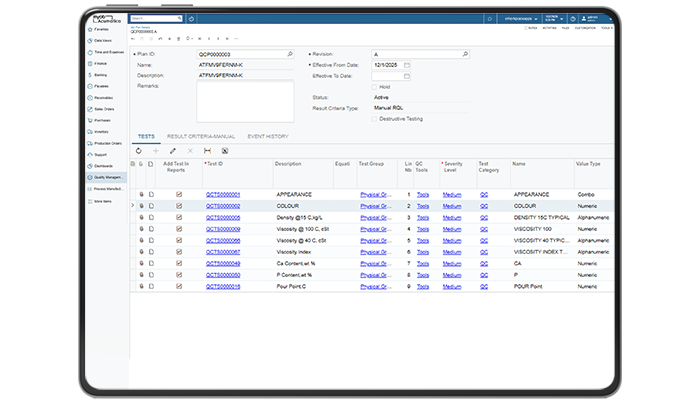700x403 pixels.
Task: Toggle Add Test In Reports for Viscosity Index
Action: pos(179,252)
